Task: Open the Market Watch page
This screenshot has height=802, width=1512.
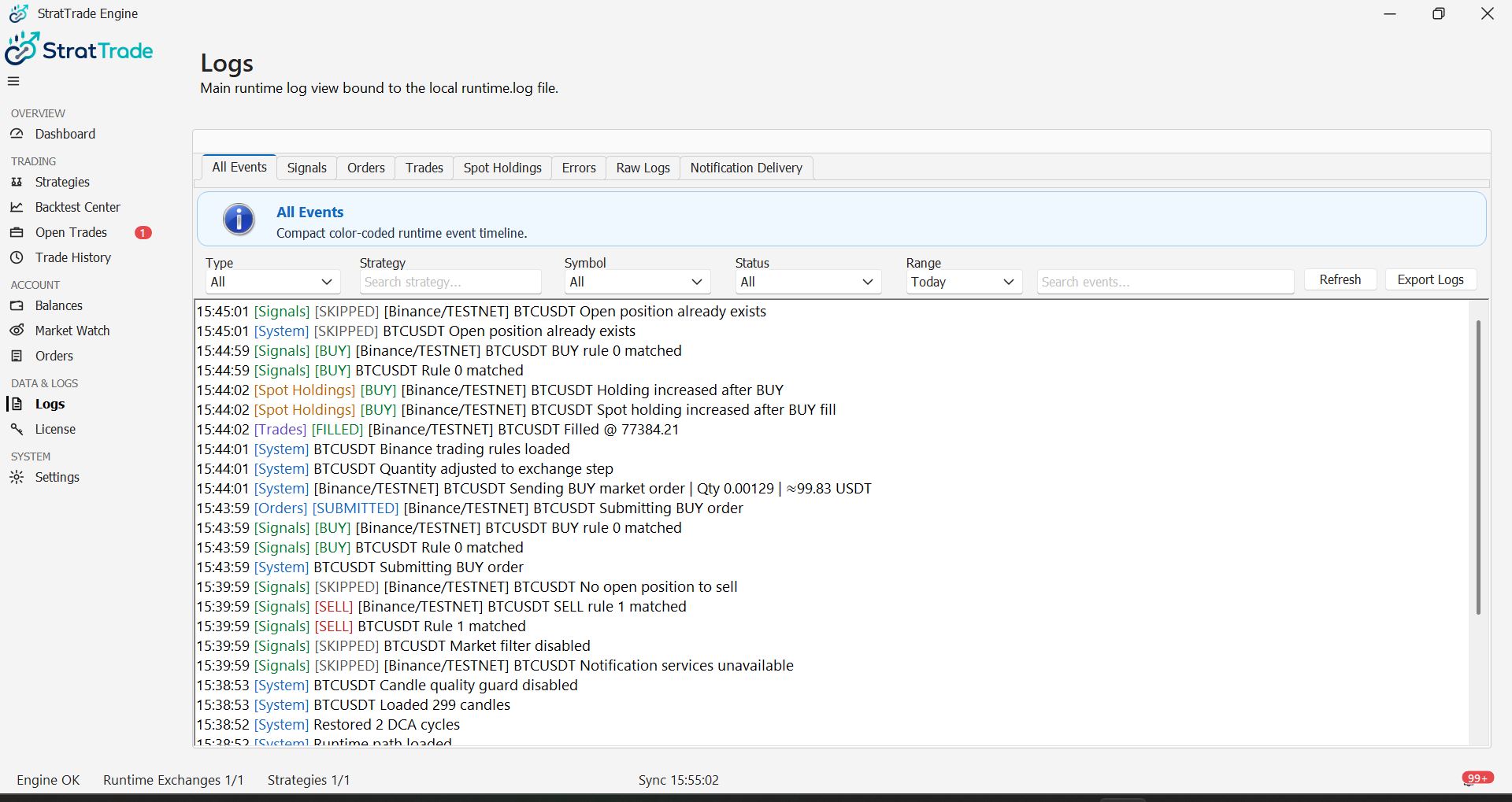Action: point(72,331)
